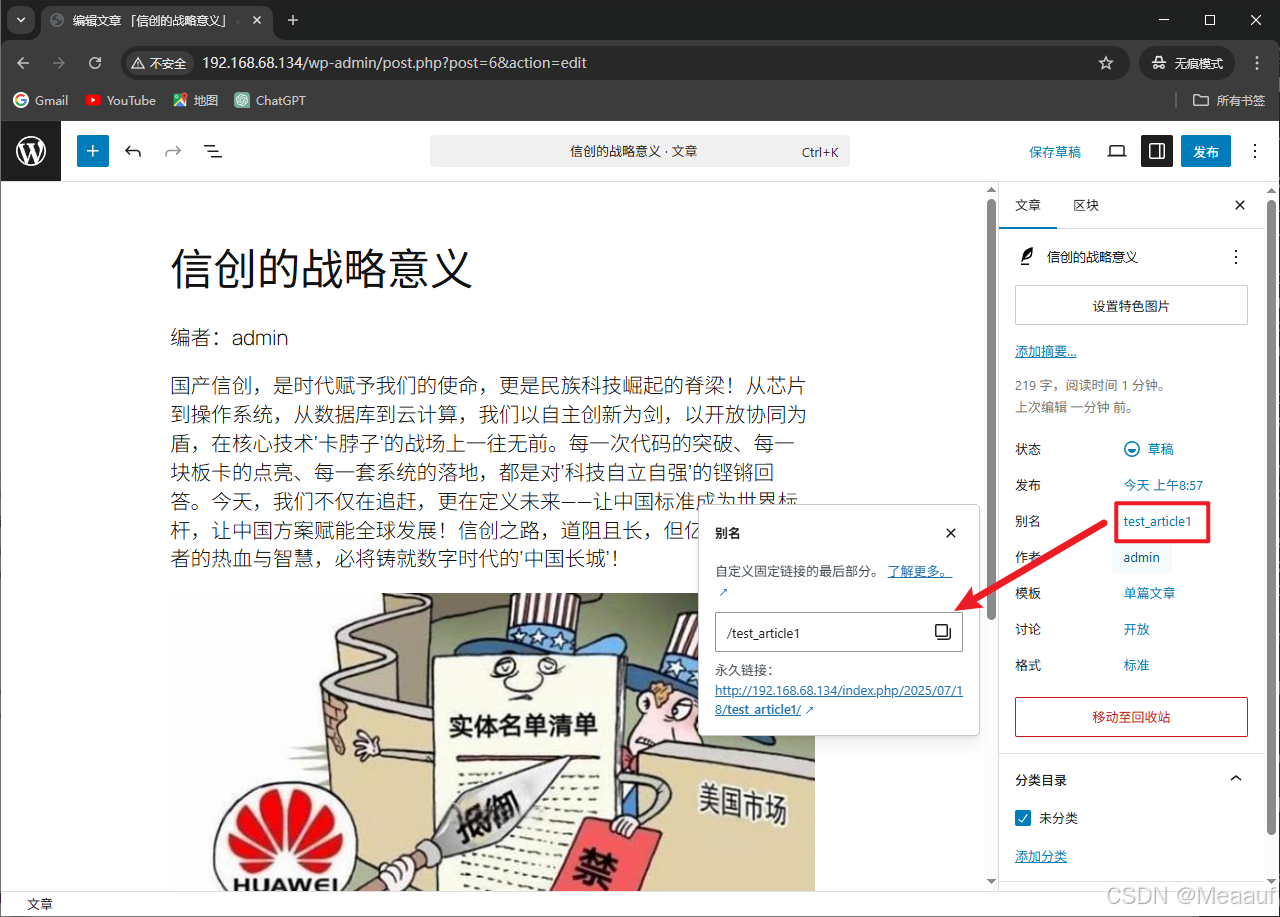Close the 编辑文章 browser tab
Image resolution: width=1280 pixels, height=917 pixels.
[255, 20]
